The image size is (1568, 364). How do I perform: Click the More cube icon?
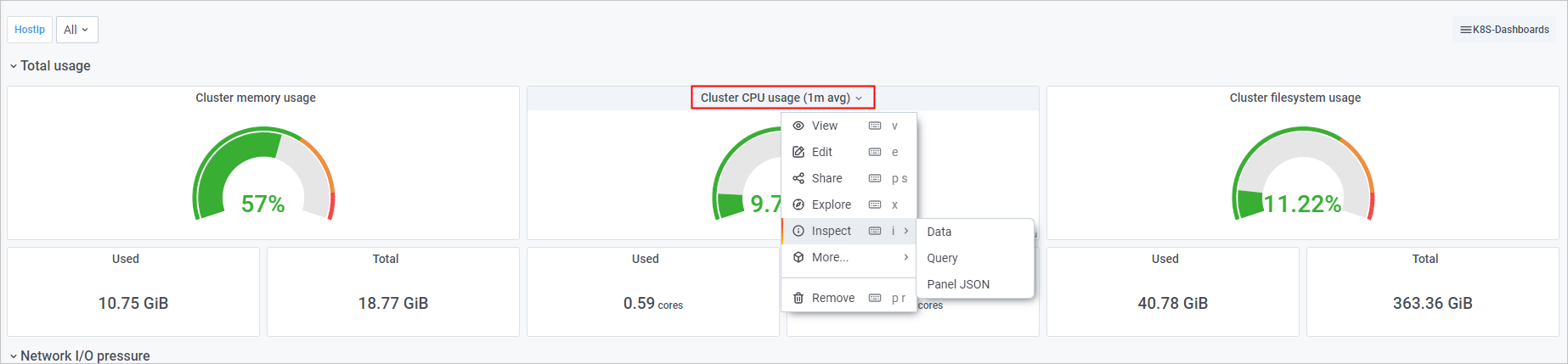(x=798, y=257)
